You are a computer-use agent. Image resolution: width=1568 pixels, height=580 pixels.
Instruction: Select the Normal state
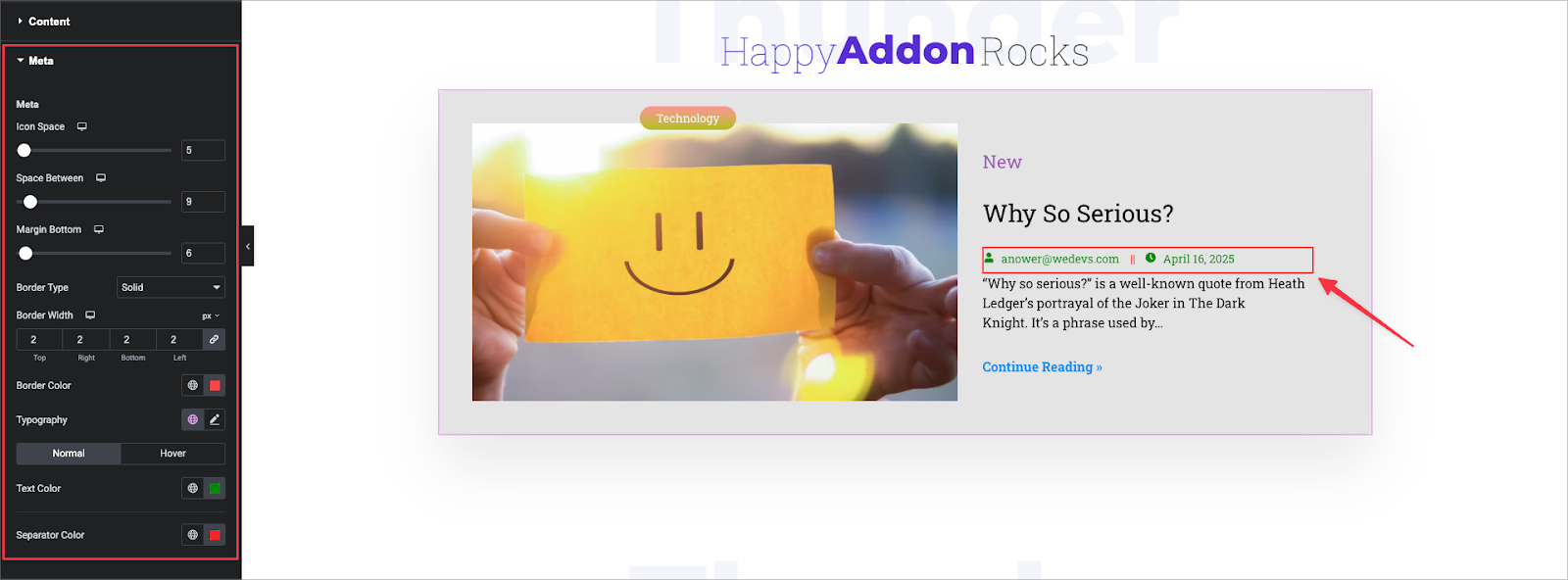click(x=69, y=454)
